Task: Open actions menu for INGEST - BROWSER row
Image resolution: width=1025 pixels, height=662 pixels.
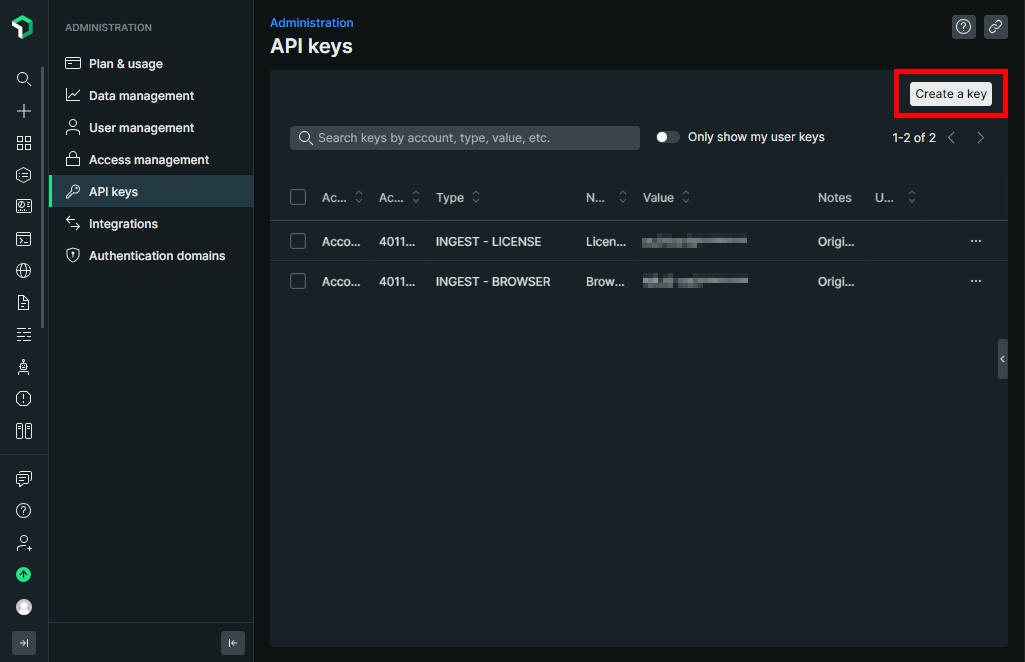Action: [x=976, y=281]
